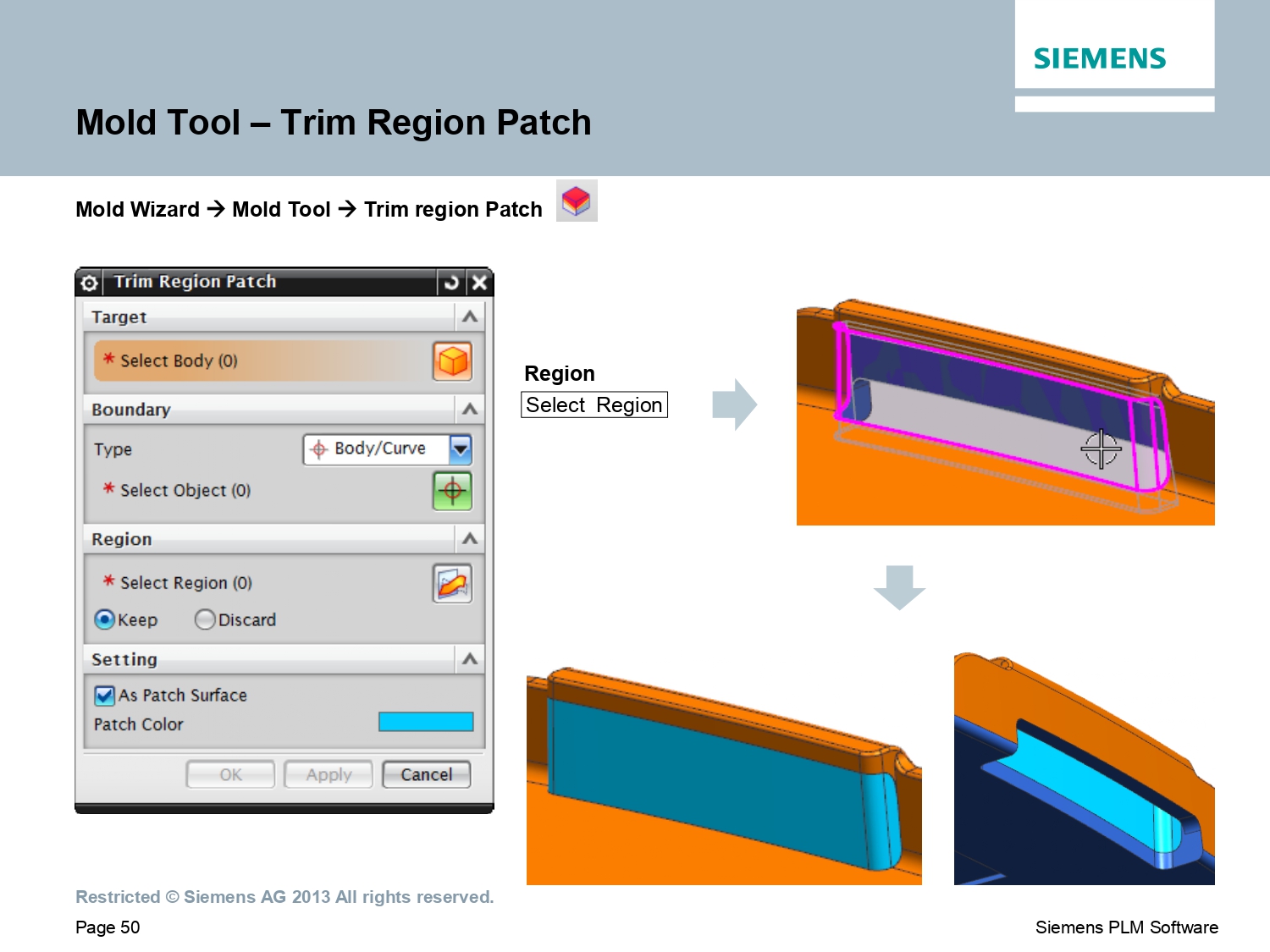Image resolution: width=1270 pixels, height=952 pixels.
Task: Click the Trim Region Patch tool icon
Action: click(577, 201)
